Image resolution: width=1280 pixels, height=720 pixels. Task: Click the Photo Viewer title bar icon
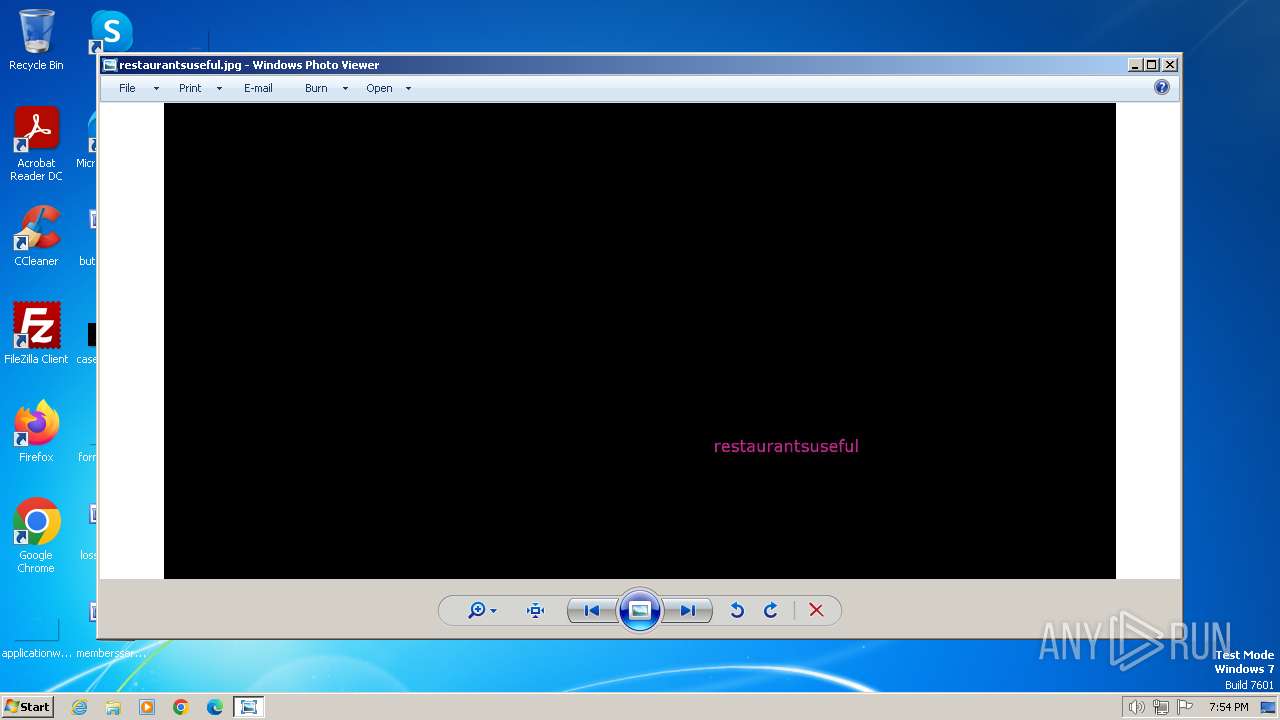point(110,65)
